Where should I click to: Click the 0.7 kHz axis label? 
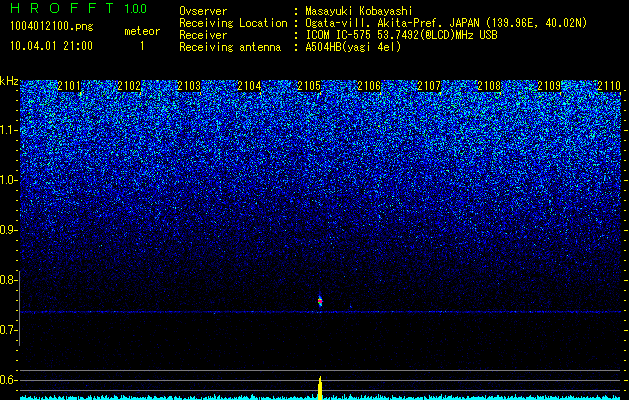pyautogui.click(x=8, y=330)
